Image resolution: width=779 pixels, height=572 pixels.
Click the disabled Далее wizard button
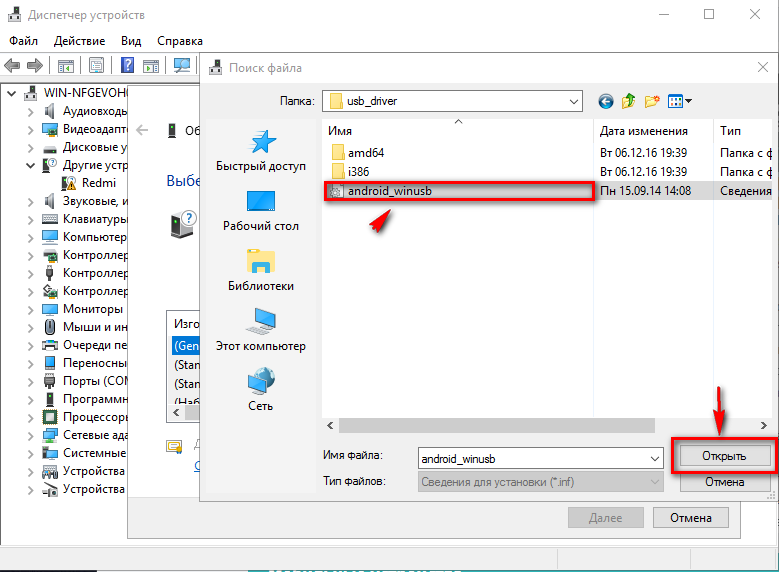[606, 518]
